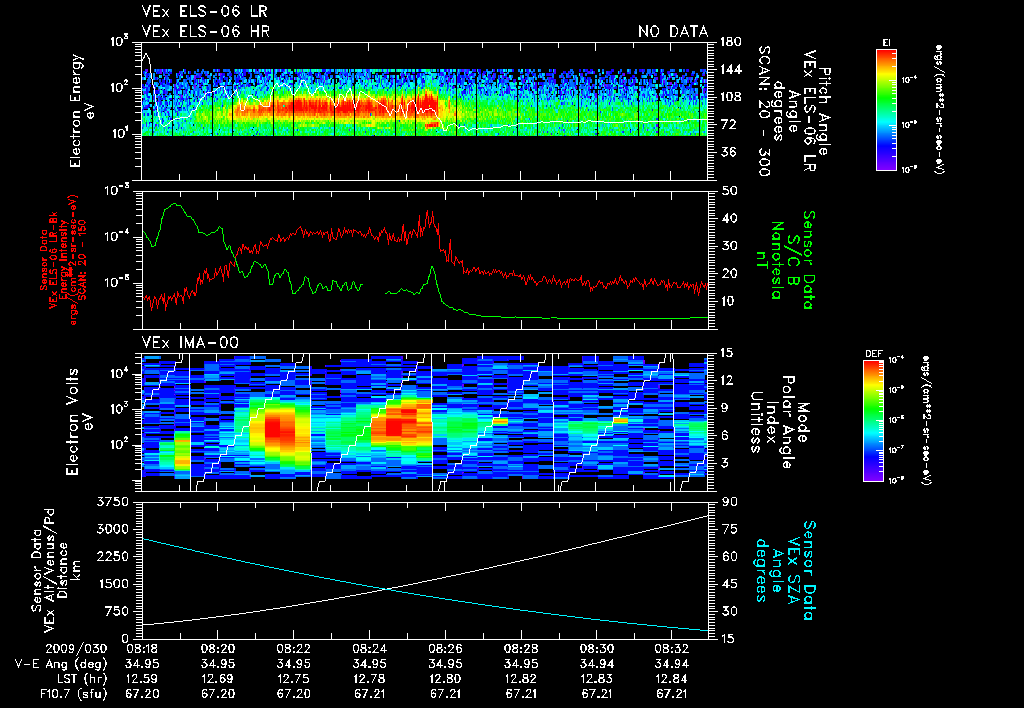Click the 40 nT tick label
This screenshot has height=708, width=1024.
pyautogui.click(x=728, y=218)
